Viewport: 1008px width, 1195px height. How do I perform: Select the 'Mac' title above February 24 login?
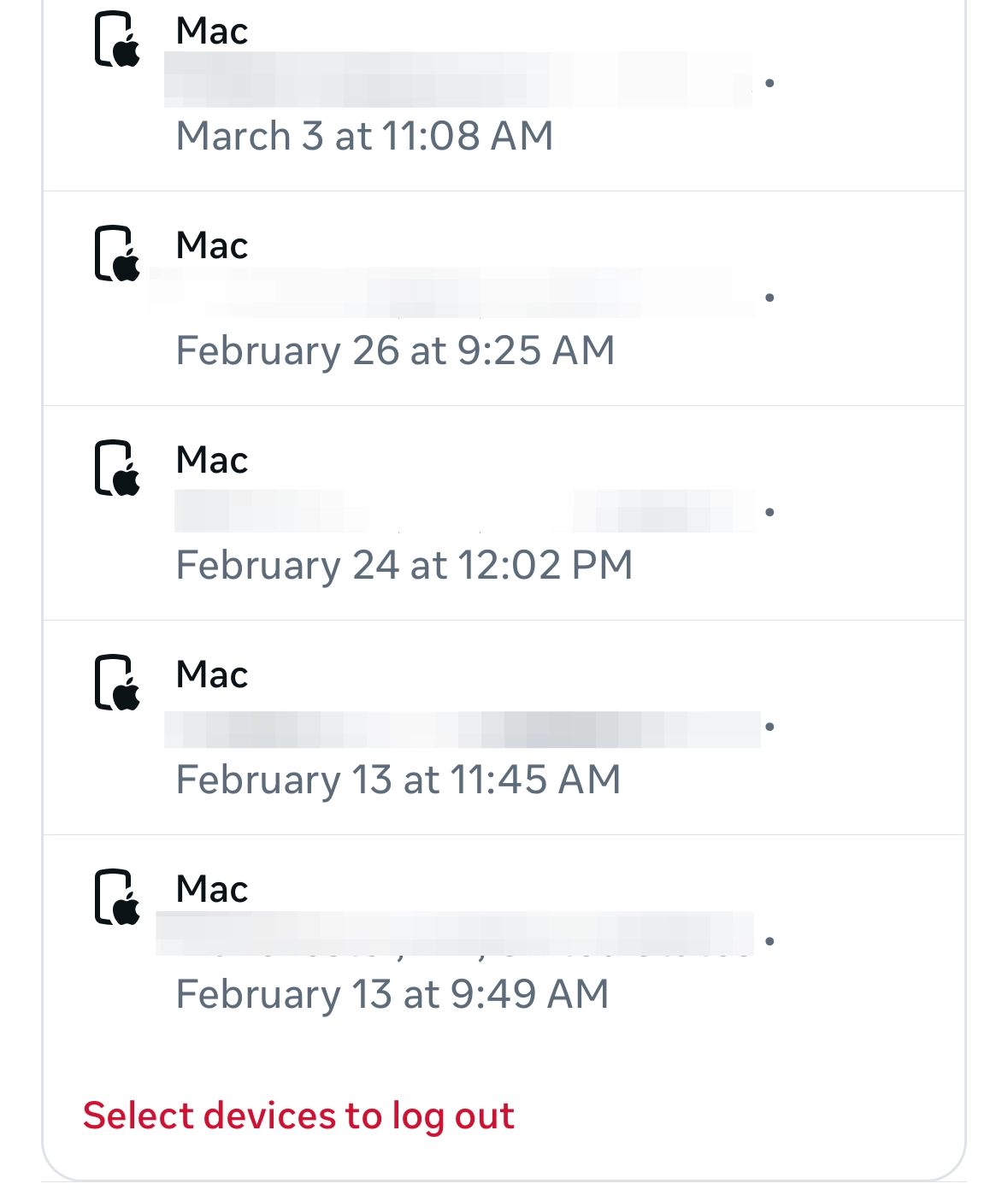click(x=212, y=461)
